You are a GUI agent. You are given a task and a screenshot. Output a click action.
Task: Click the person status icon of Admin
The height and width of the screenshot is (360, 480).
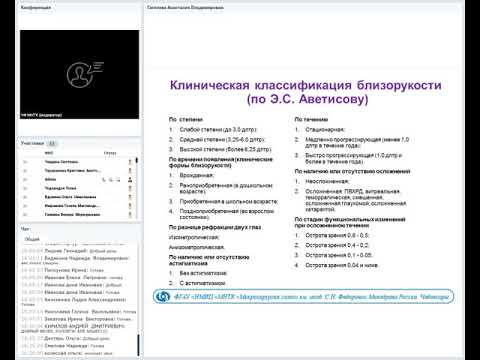pyautogui.click(x=130, y=180)
